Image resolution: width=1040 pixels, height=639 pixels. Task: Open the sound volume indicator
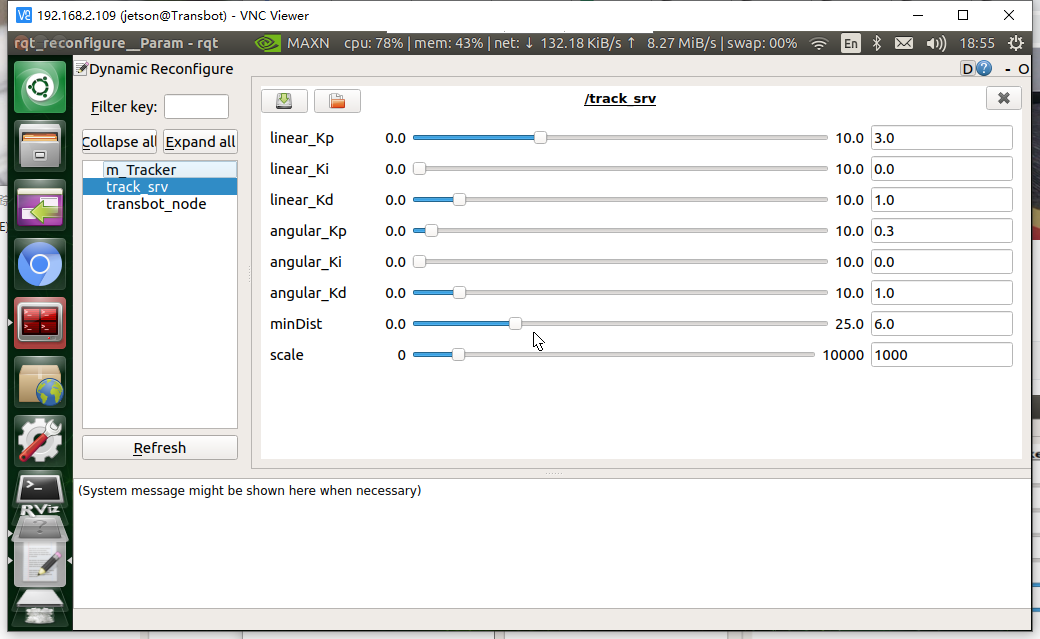point(936,44)
